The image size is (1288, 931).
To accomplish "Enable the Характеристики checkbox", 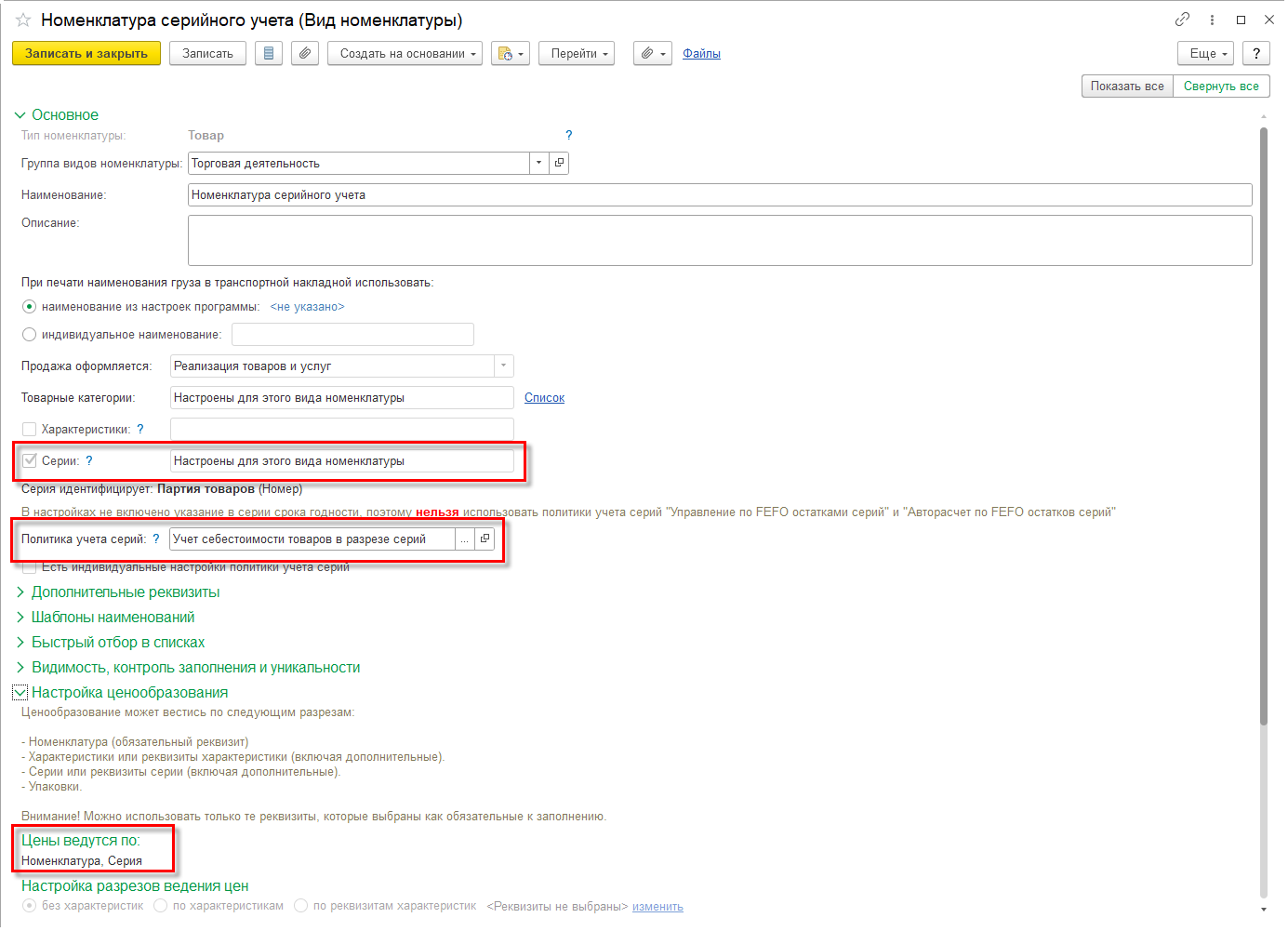I will [30, 430].
